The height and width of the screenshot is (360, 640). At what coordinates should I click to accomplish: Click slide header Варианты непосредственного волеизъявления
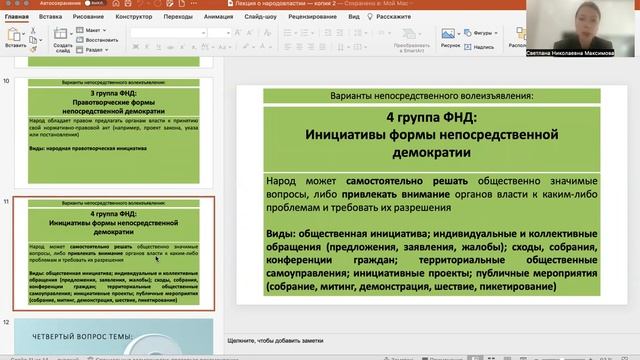pyautogui.click(x=431, y=96)
